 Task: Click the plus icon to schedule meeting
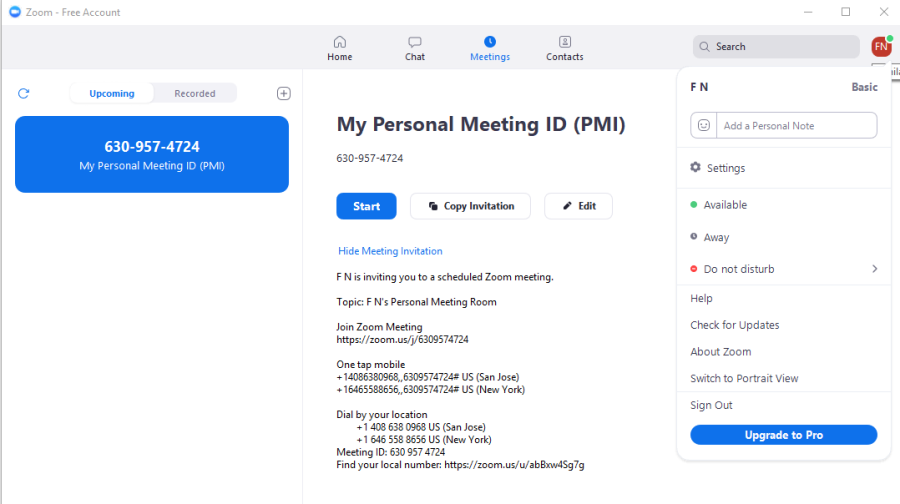click(284, 94)
